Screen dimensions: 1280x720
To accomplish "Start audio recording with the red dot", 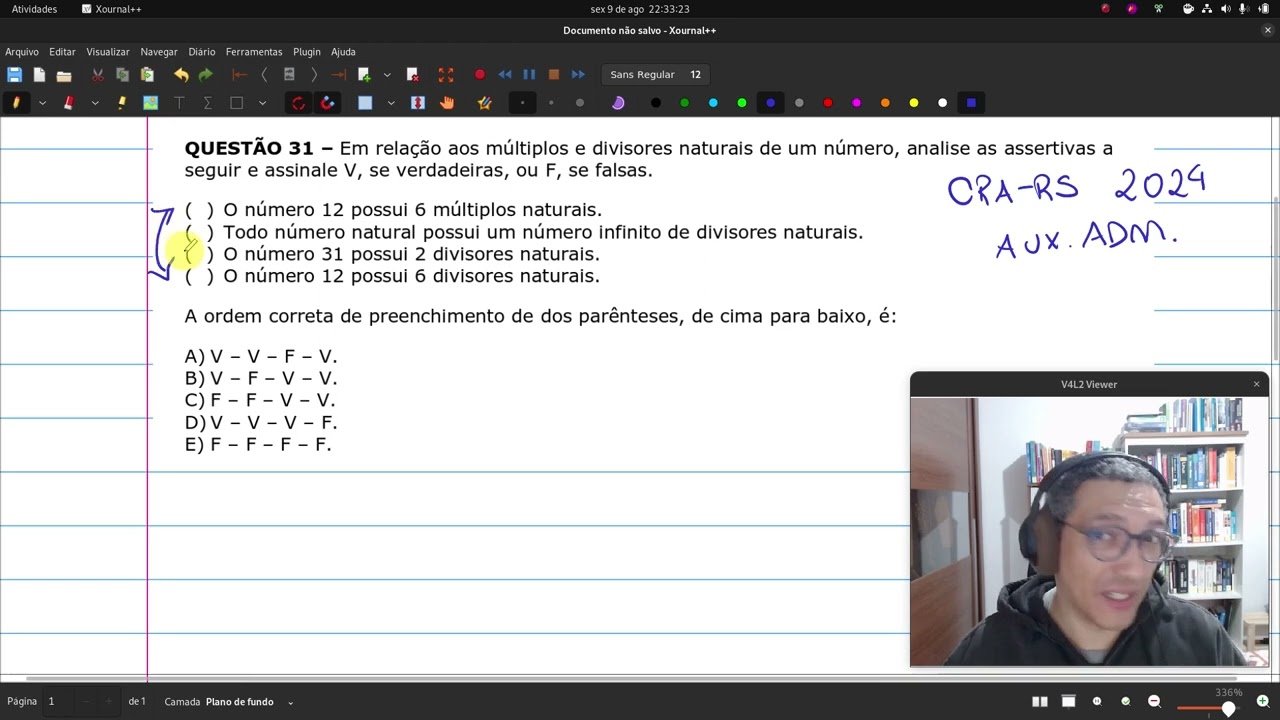I will [x=480, y=75].
